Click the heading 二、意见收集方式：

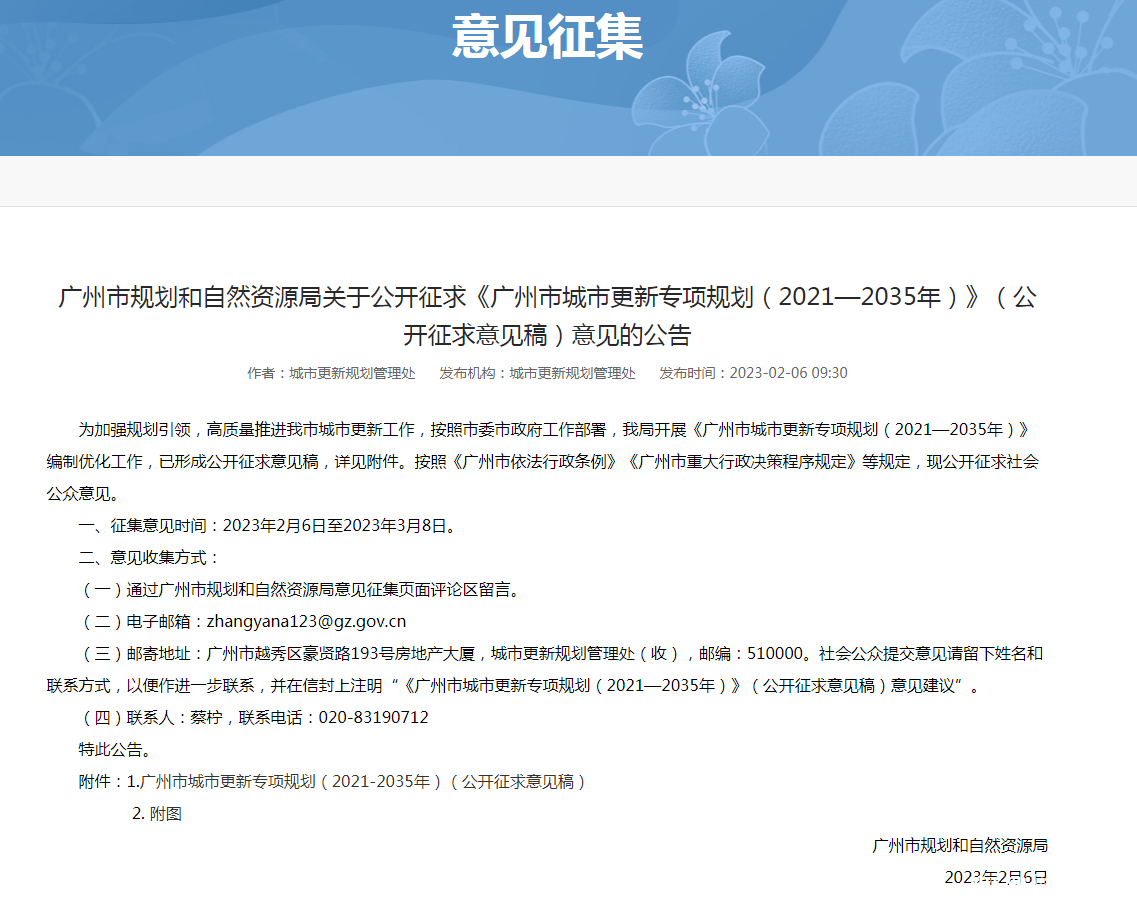(149, 558)
